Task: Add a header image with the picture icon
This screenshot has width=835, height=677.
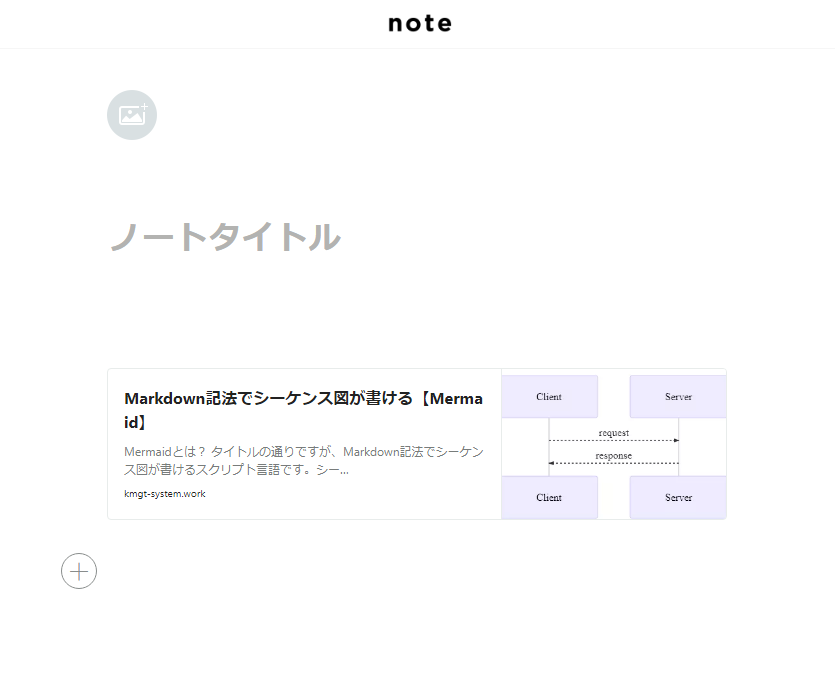Action: tap(132, 115)
